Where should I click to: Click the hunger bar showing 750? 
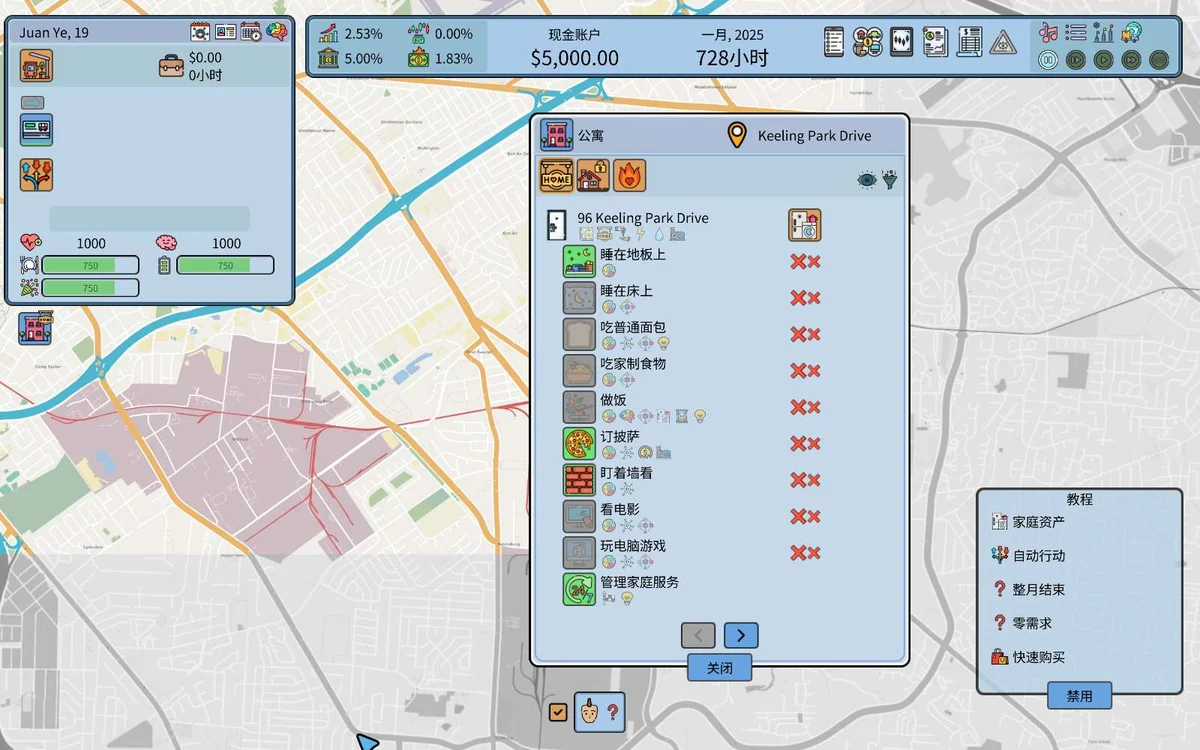tap(90, 264)
